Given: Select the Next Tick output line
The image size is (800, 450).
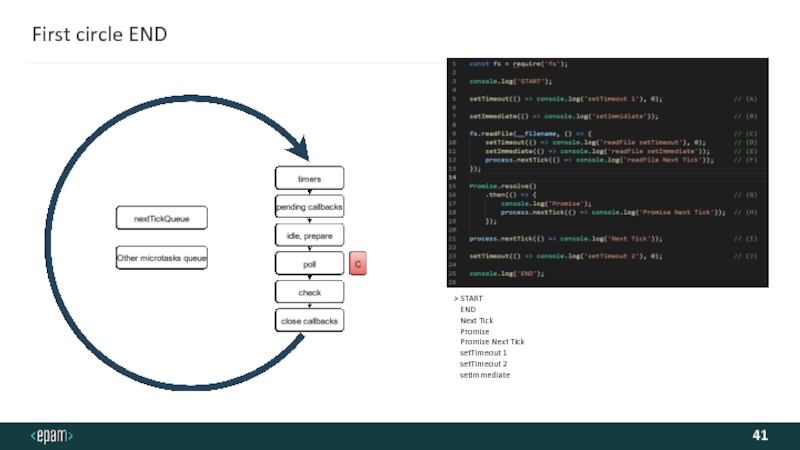Looking at the screenshot, I should click(476, 321).
